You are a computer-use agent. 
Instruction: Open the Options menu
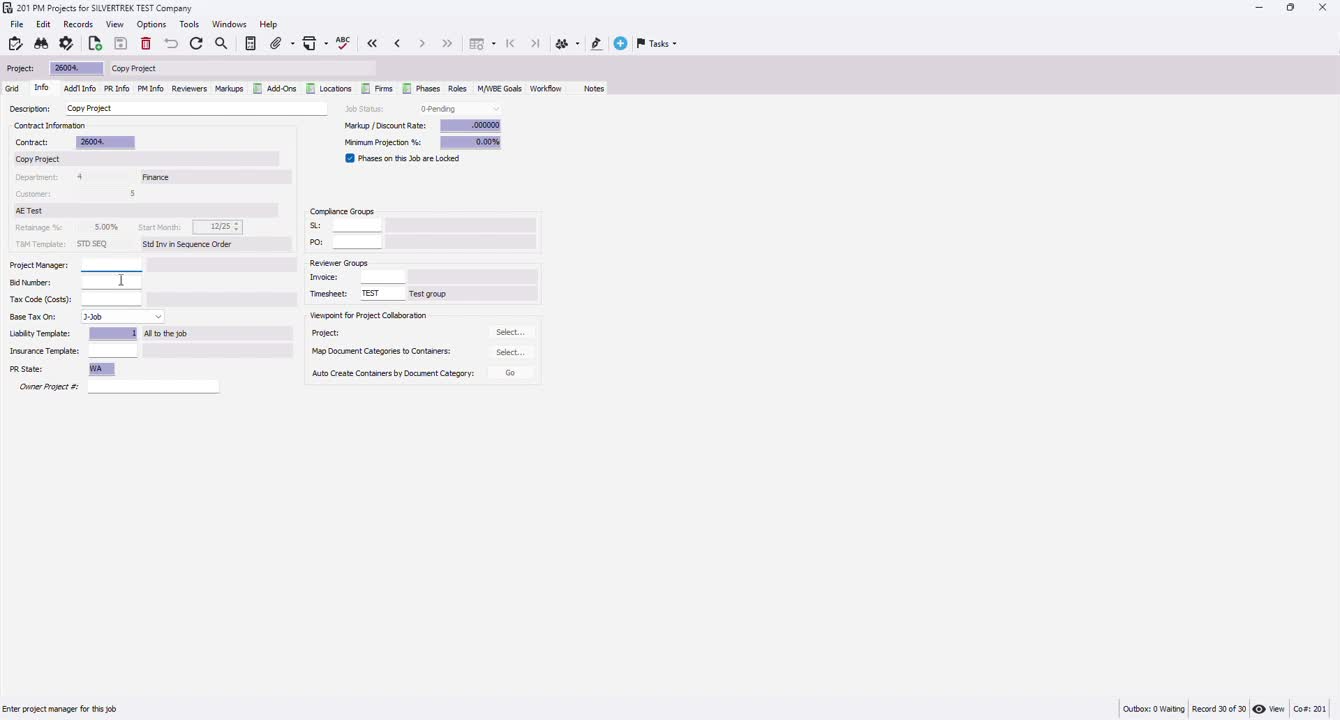tap(151, 24)
